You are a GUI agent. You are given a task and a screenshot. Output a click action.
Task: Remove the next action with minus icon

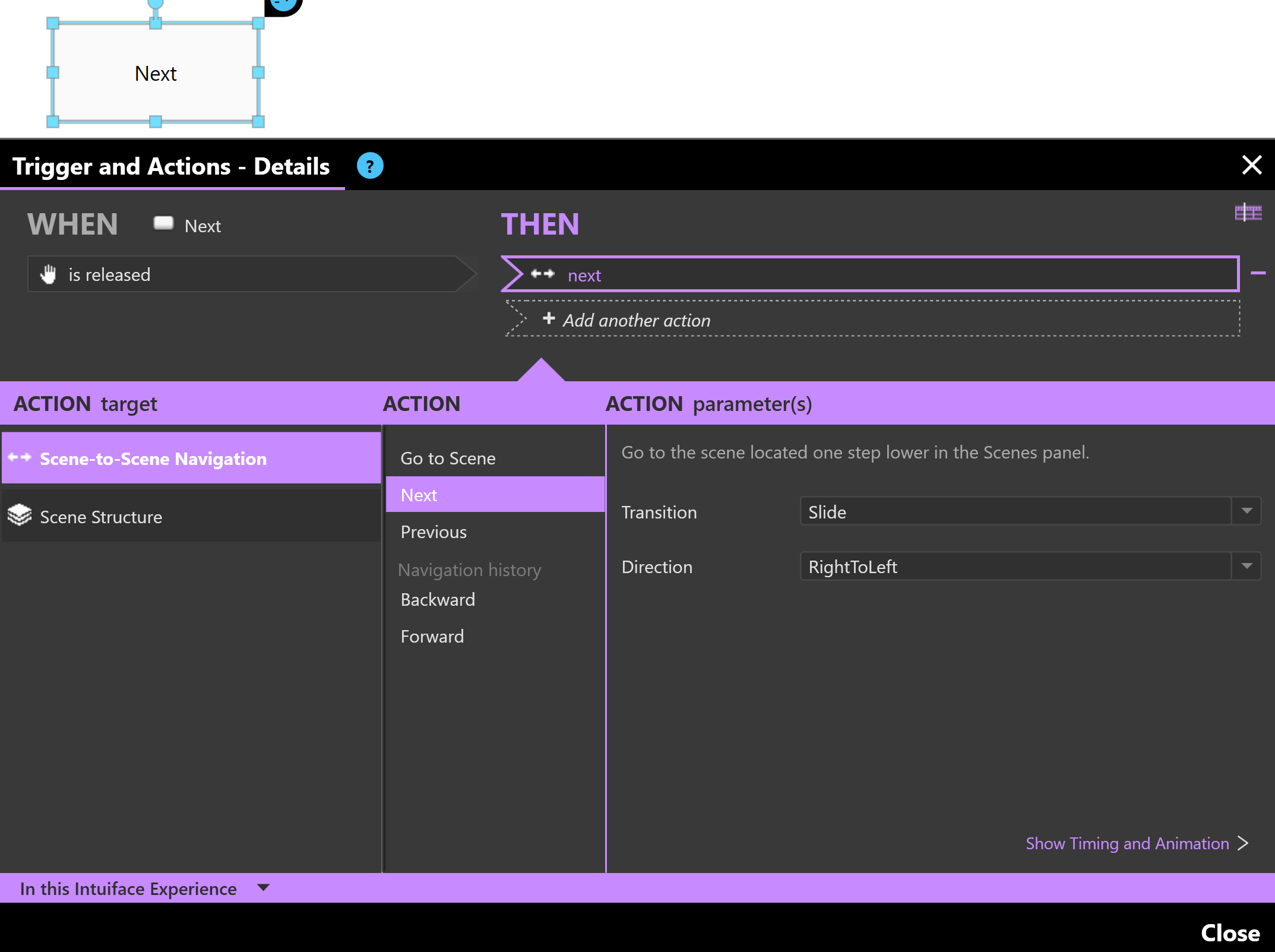1258,273
